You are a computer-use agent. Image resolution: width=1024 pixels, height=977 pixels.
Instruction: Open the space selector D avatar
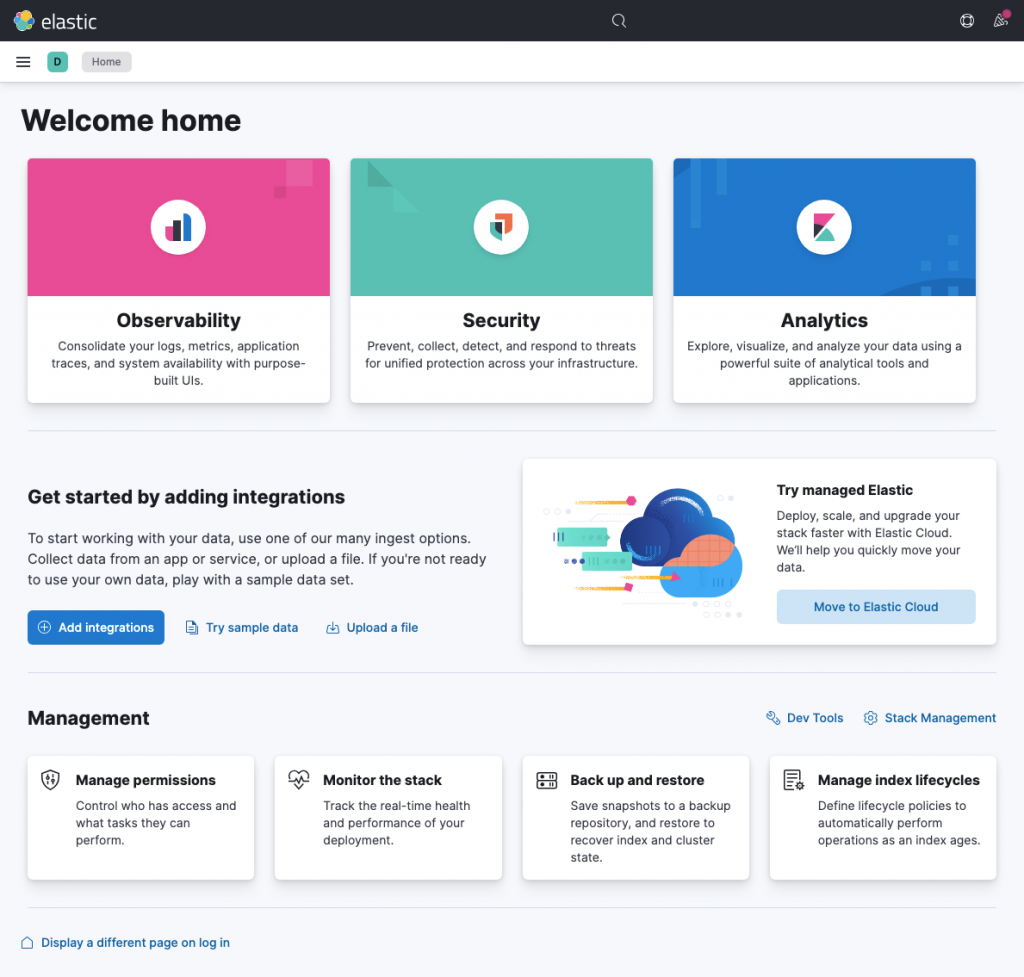pos(57,62)
